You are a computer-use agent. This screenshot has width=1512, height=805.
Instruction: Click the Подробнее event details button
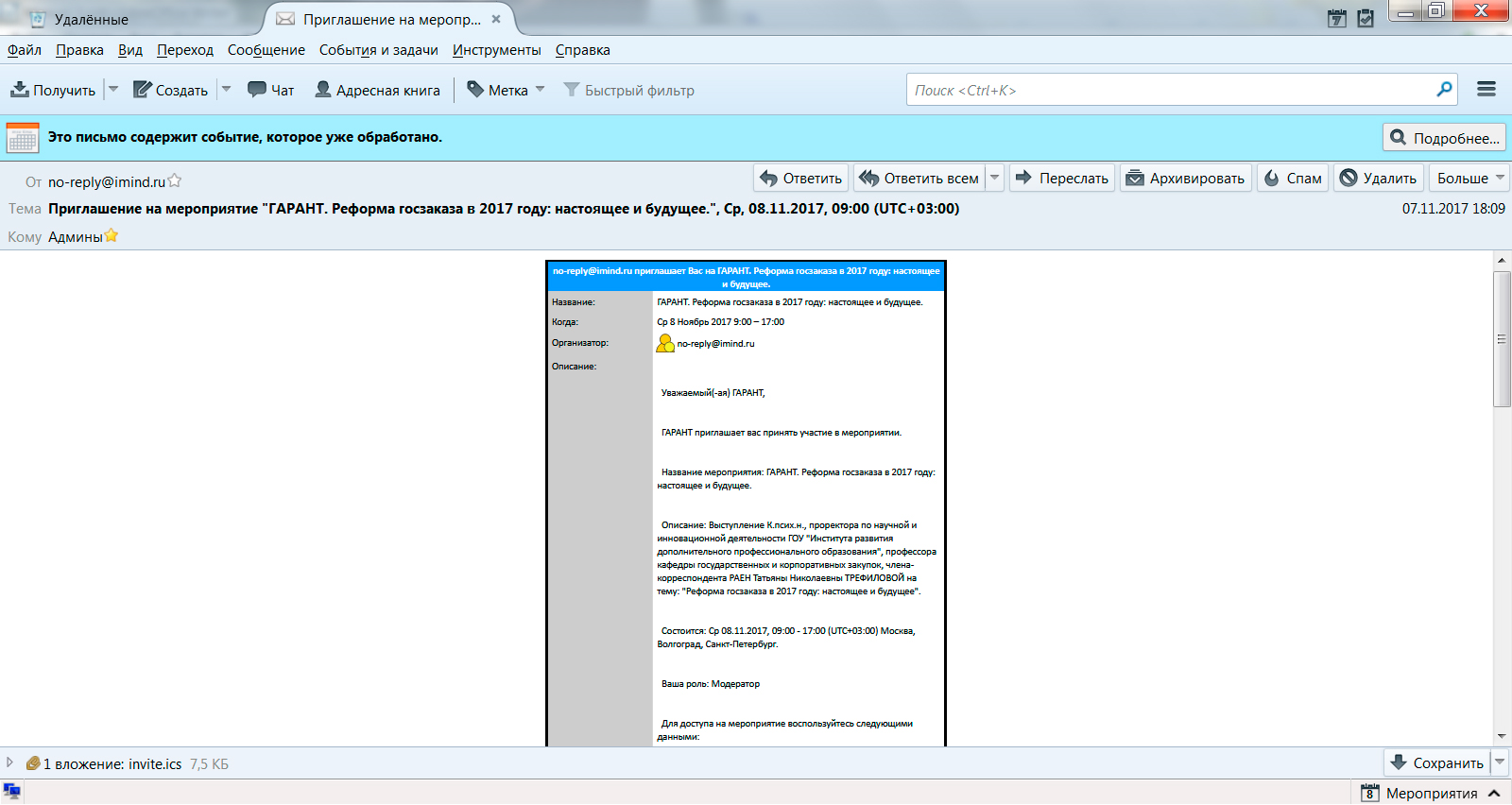(1444, 138)
